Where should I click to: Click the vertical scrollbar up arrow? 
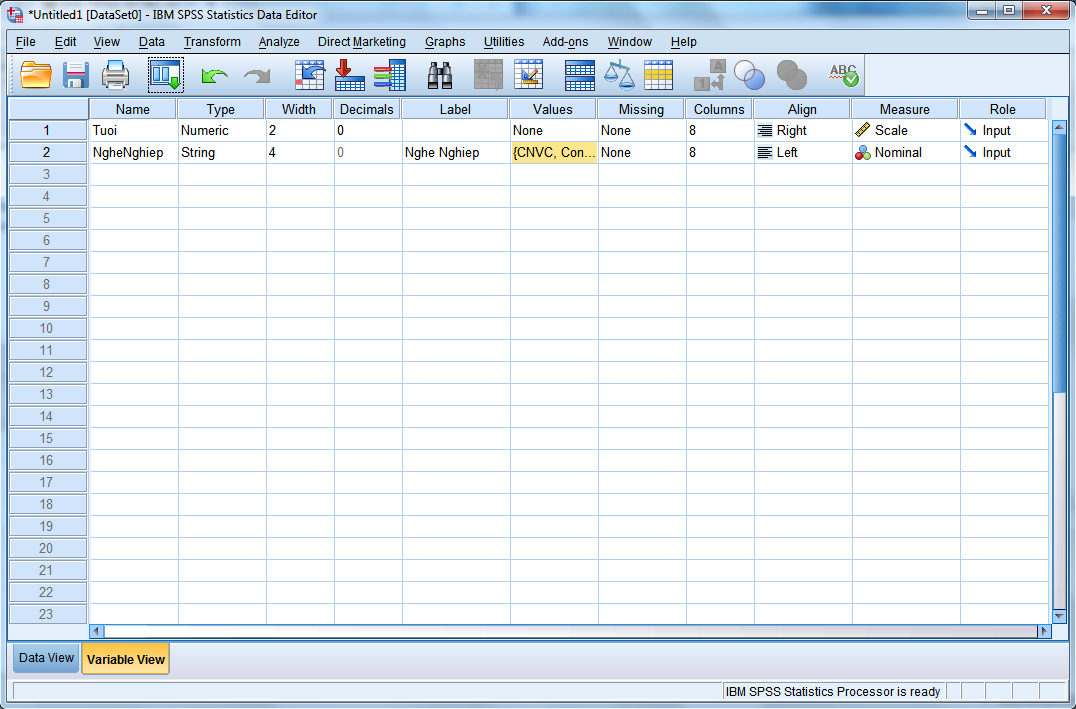(x=1058, y=128)
